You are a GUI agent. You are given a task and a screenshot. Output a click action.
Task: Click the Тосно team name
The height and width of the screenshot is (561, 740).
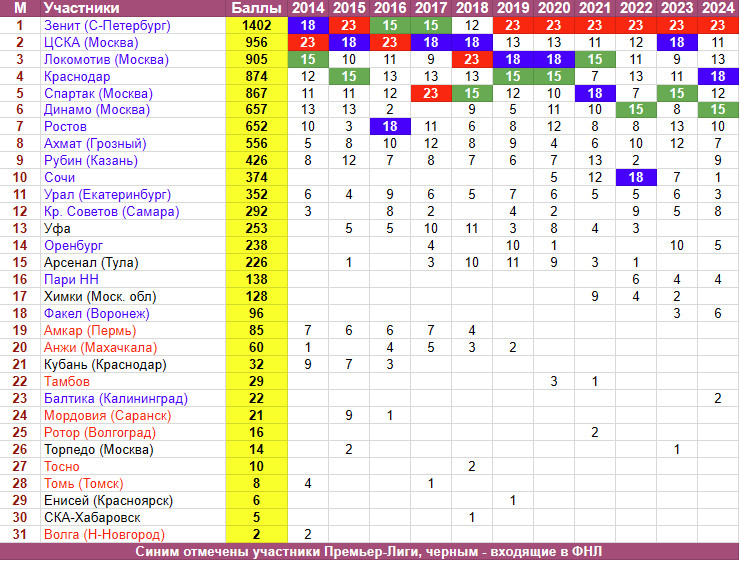tap(61, 466)
